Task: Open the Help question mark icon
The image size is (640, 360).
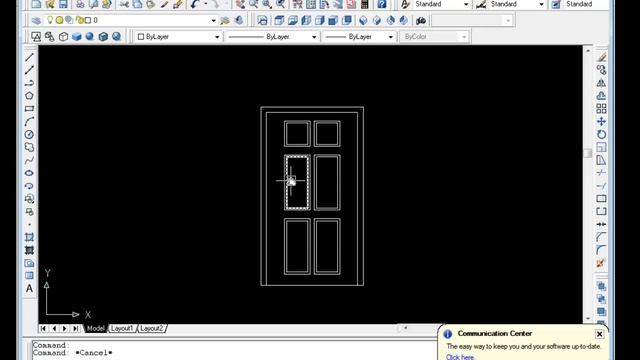Action: point(382,4)
